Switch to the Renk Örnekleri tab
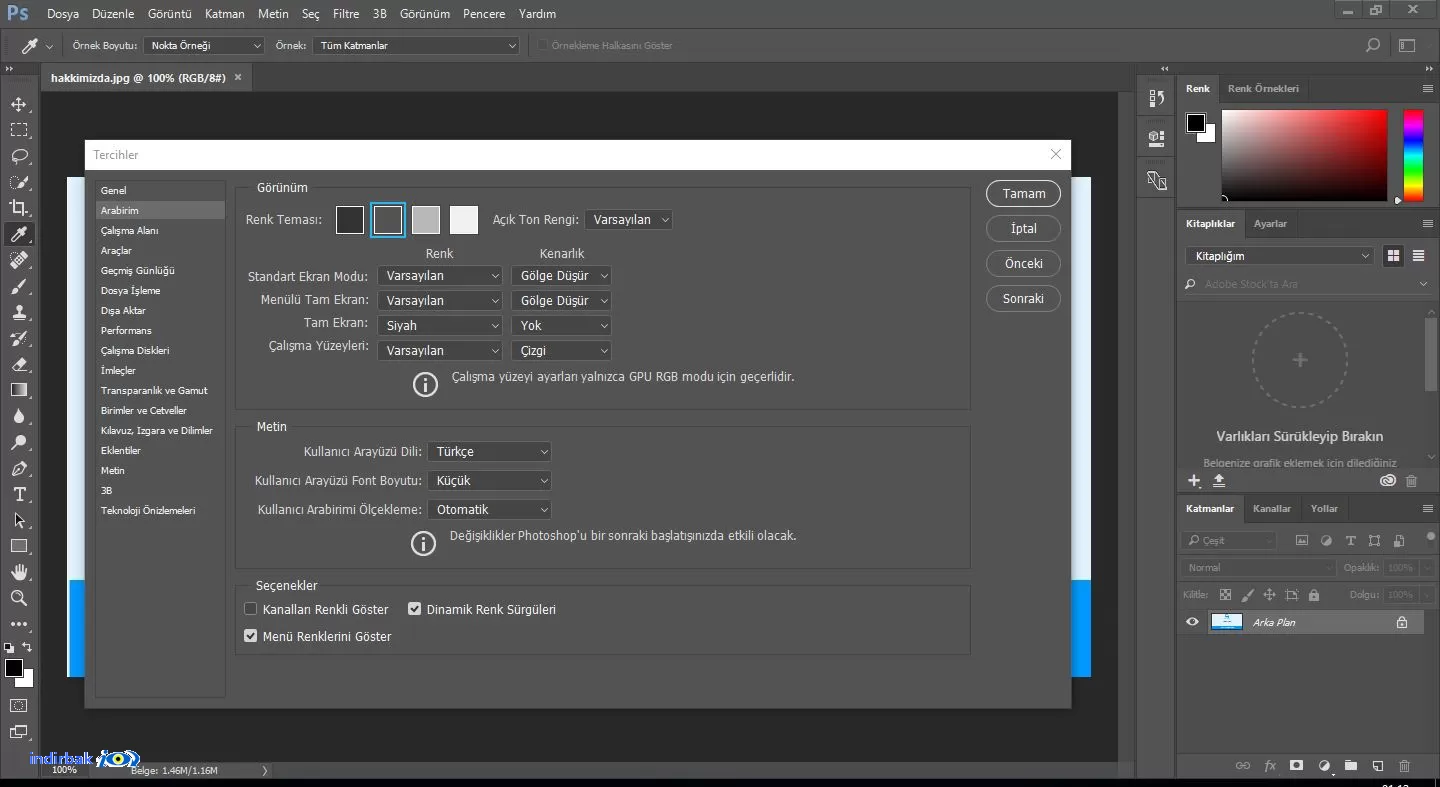This screenshot has height=787, width=1440. click(x=1263, y=88)
